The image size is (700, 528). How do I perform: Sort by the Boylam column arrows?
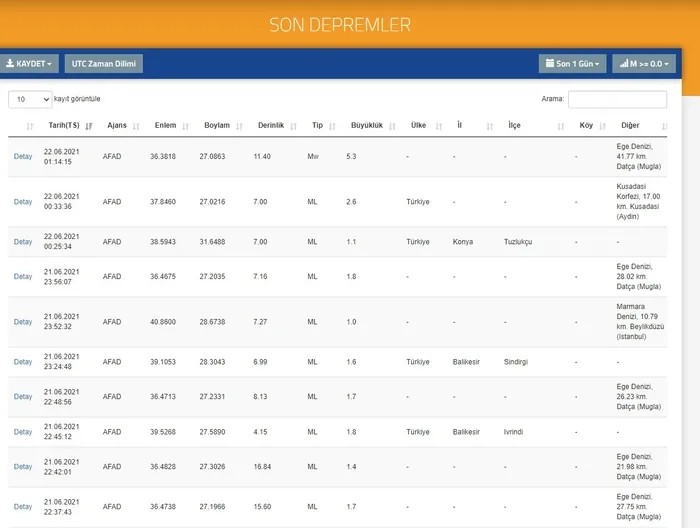[239, 126]
